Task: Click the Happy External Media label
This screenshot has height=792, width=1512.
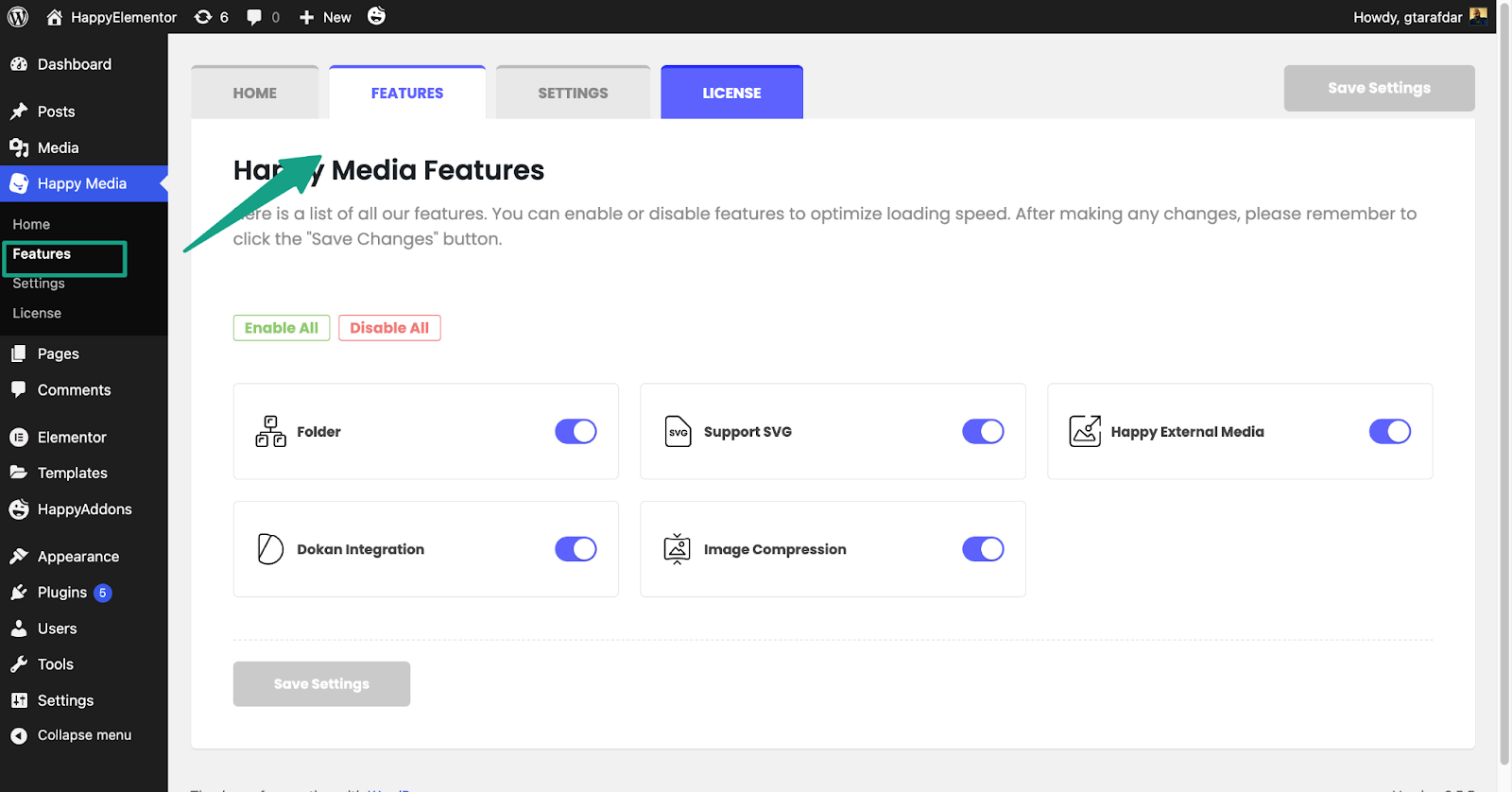Action: [1187, 431]
